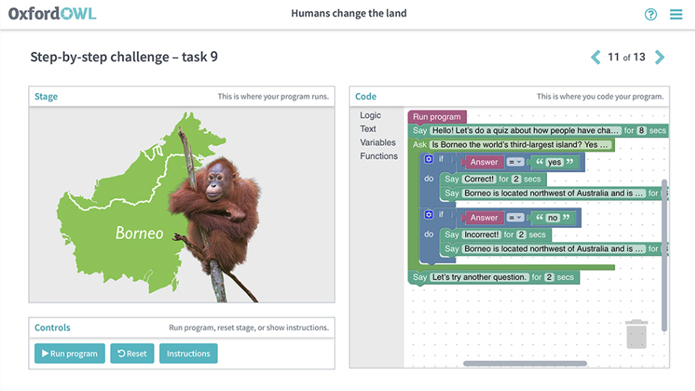Click the Oxford Owl logo
Screen dimensions: 695x391
click(x=52, y=14)
